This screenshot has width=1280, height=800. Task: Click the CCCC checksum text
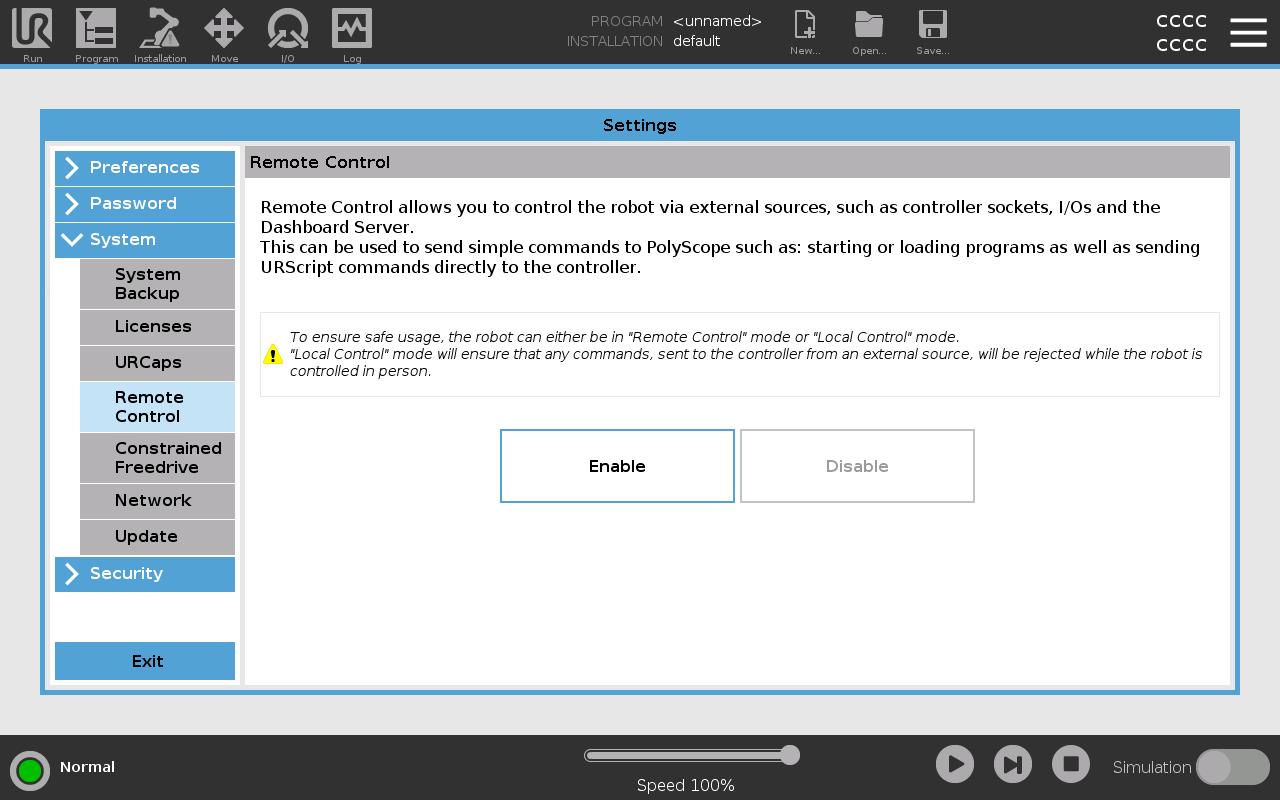[x=1181, y=33]
